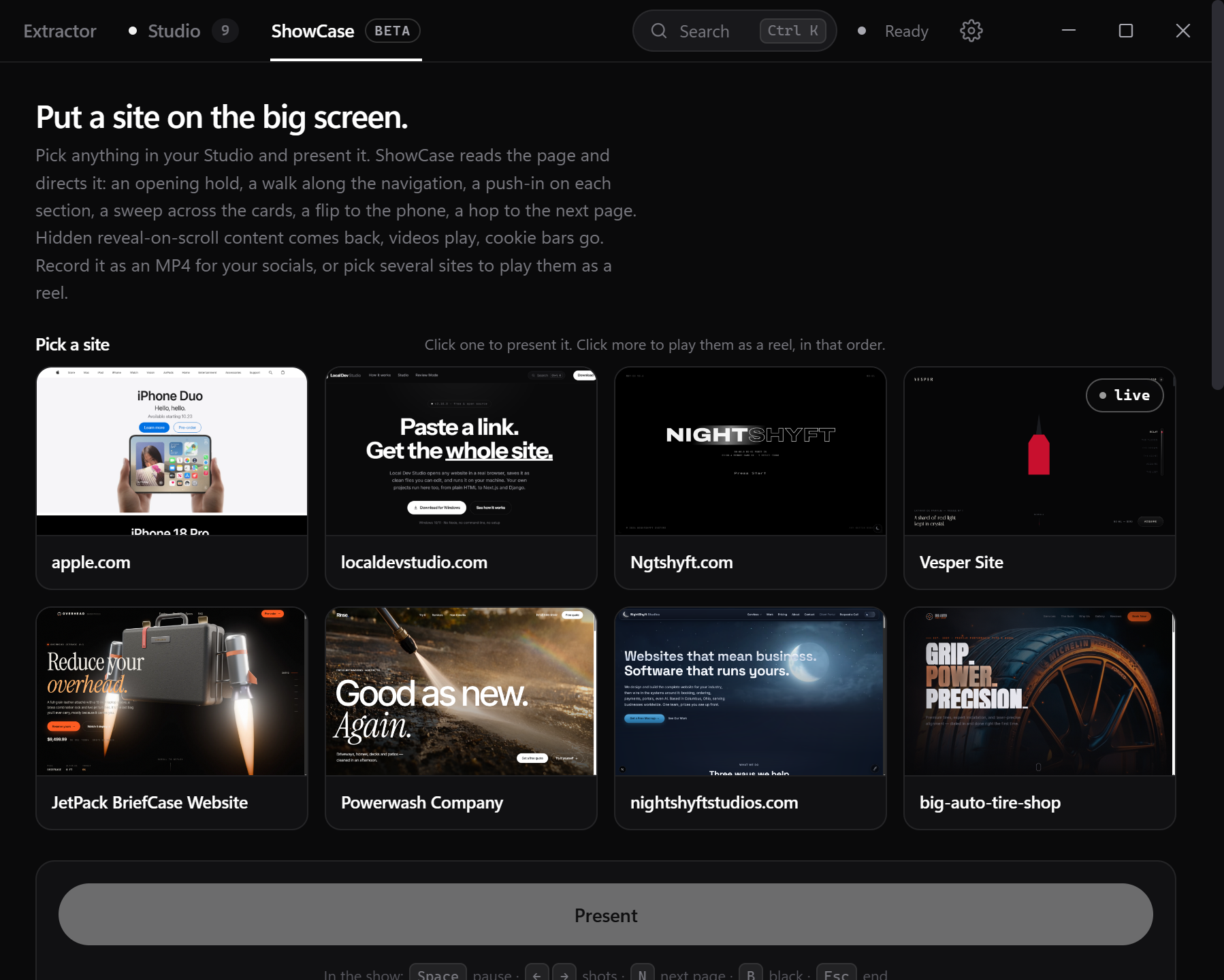Click the apple.com card title
The width and height of the screenshot is (1224, 980).
tap(91, 563)
